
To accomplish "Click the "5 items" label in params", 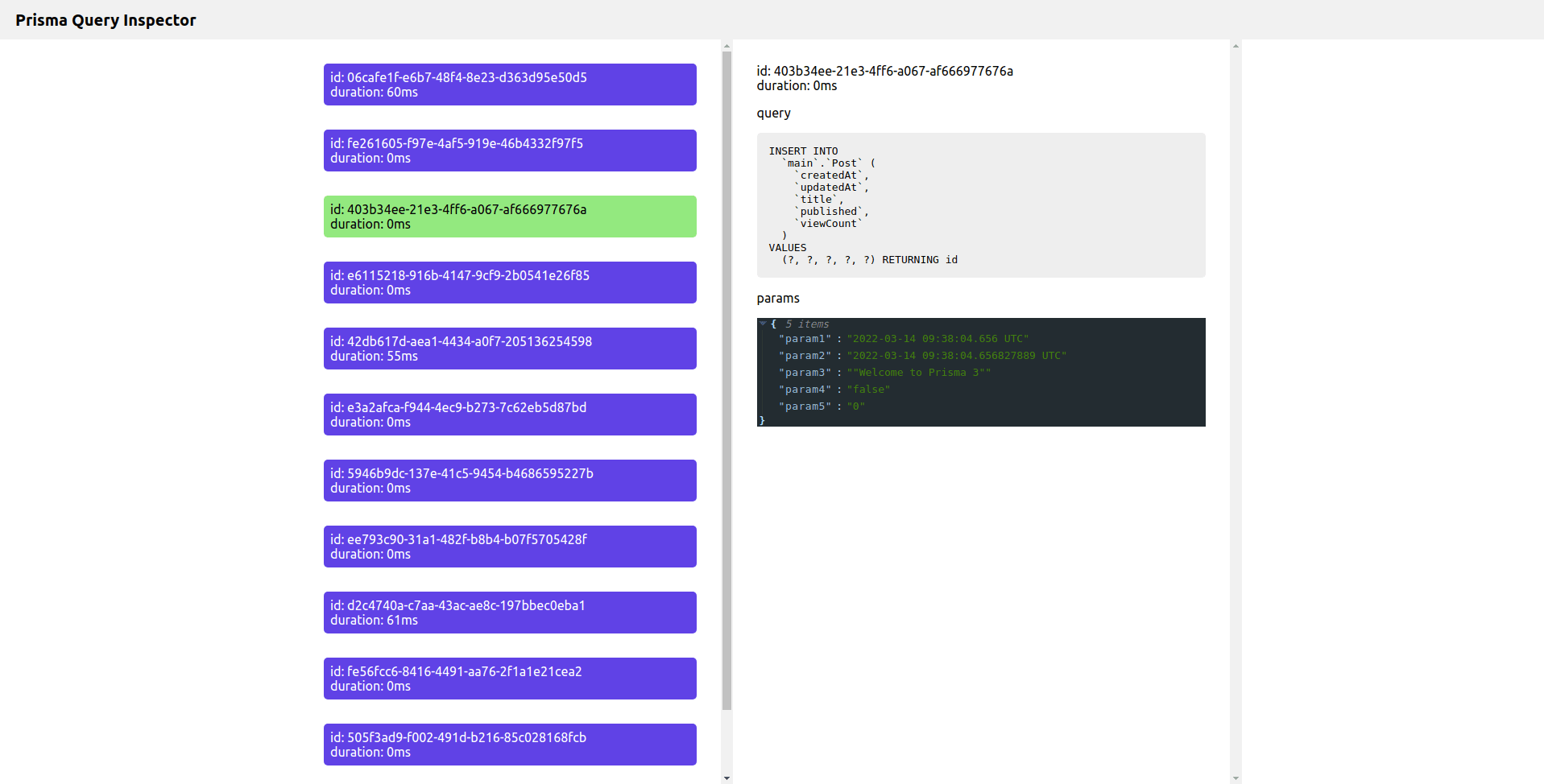I will 807,324.
